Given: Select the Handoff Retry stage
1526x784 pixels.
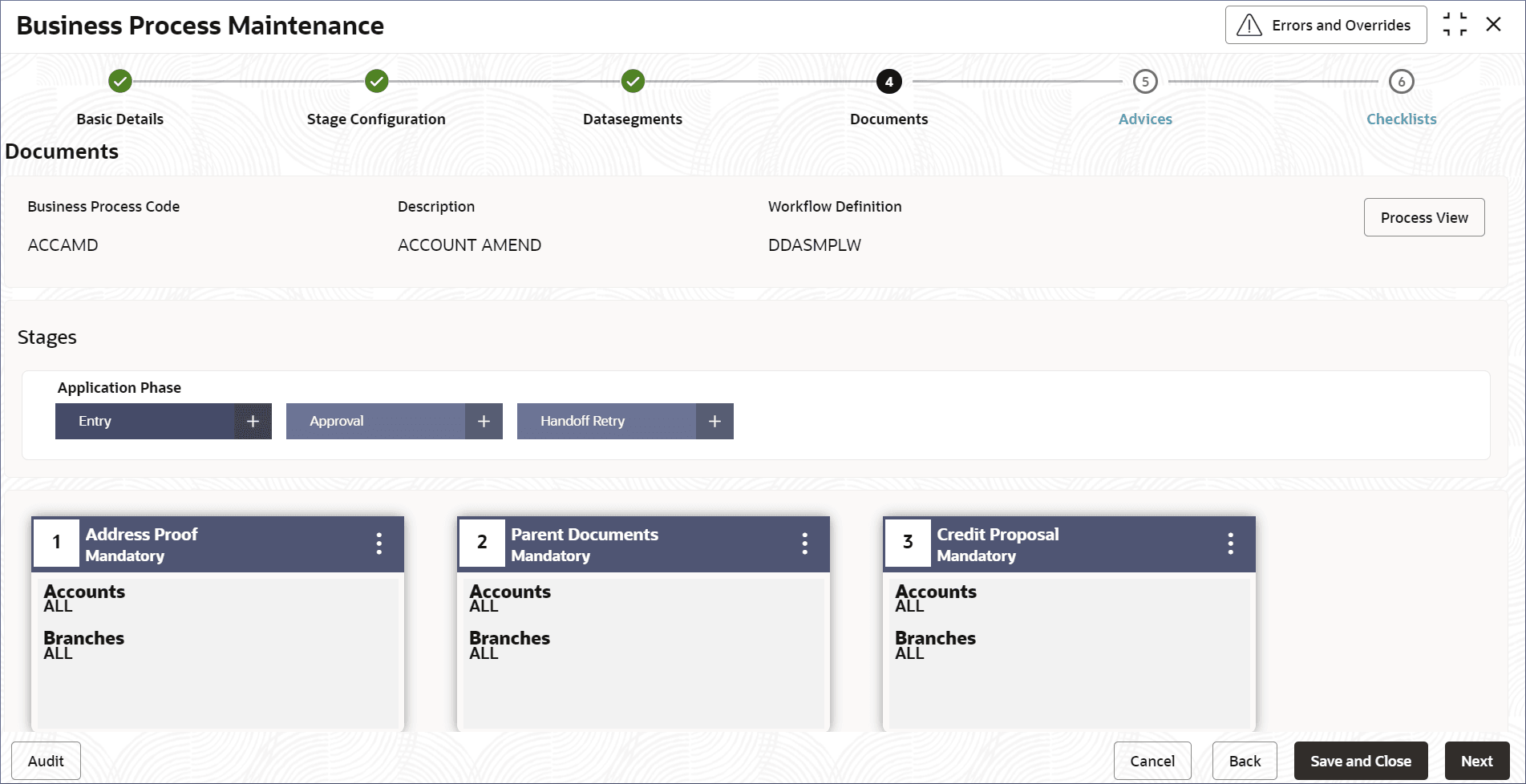Looking at the screenshot, I should (x=606, y=422).
